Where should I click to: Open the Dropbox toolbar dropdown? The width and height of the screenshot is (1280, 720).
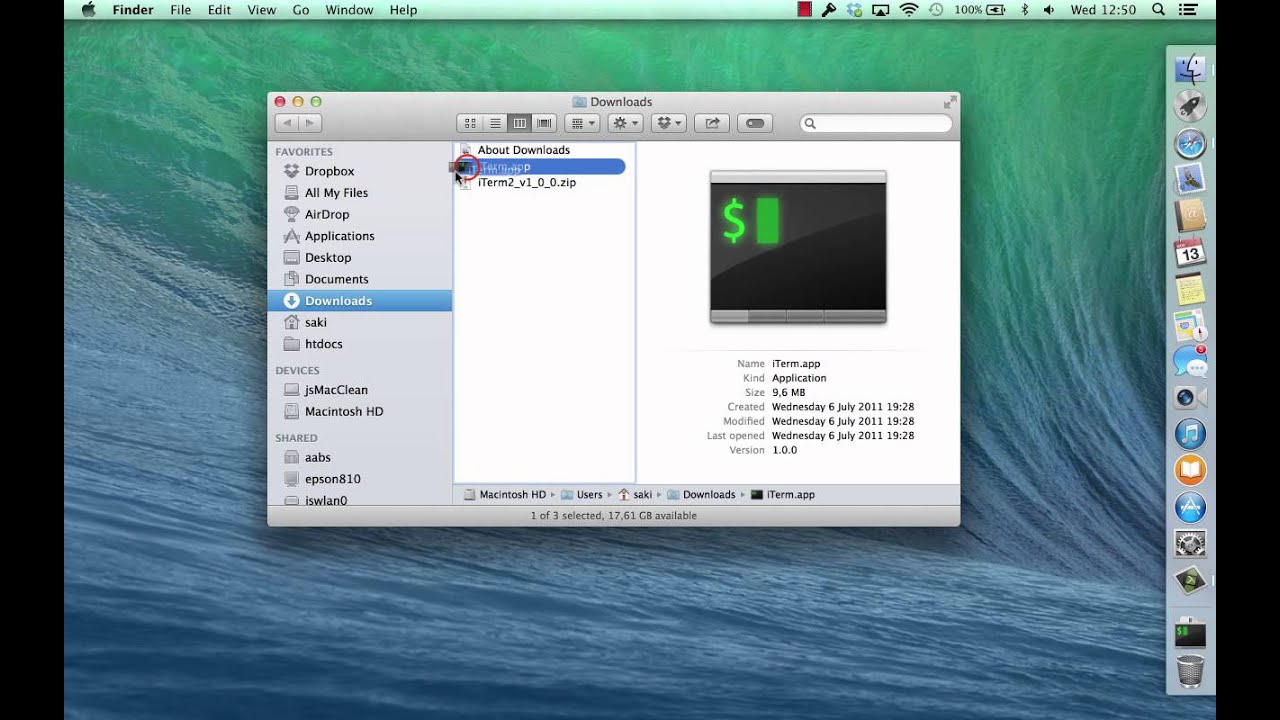click(668, 123)
